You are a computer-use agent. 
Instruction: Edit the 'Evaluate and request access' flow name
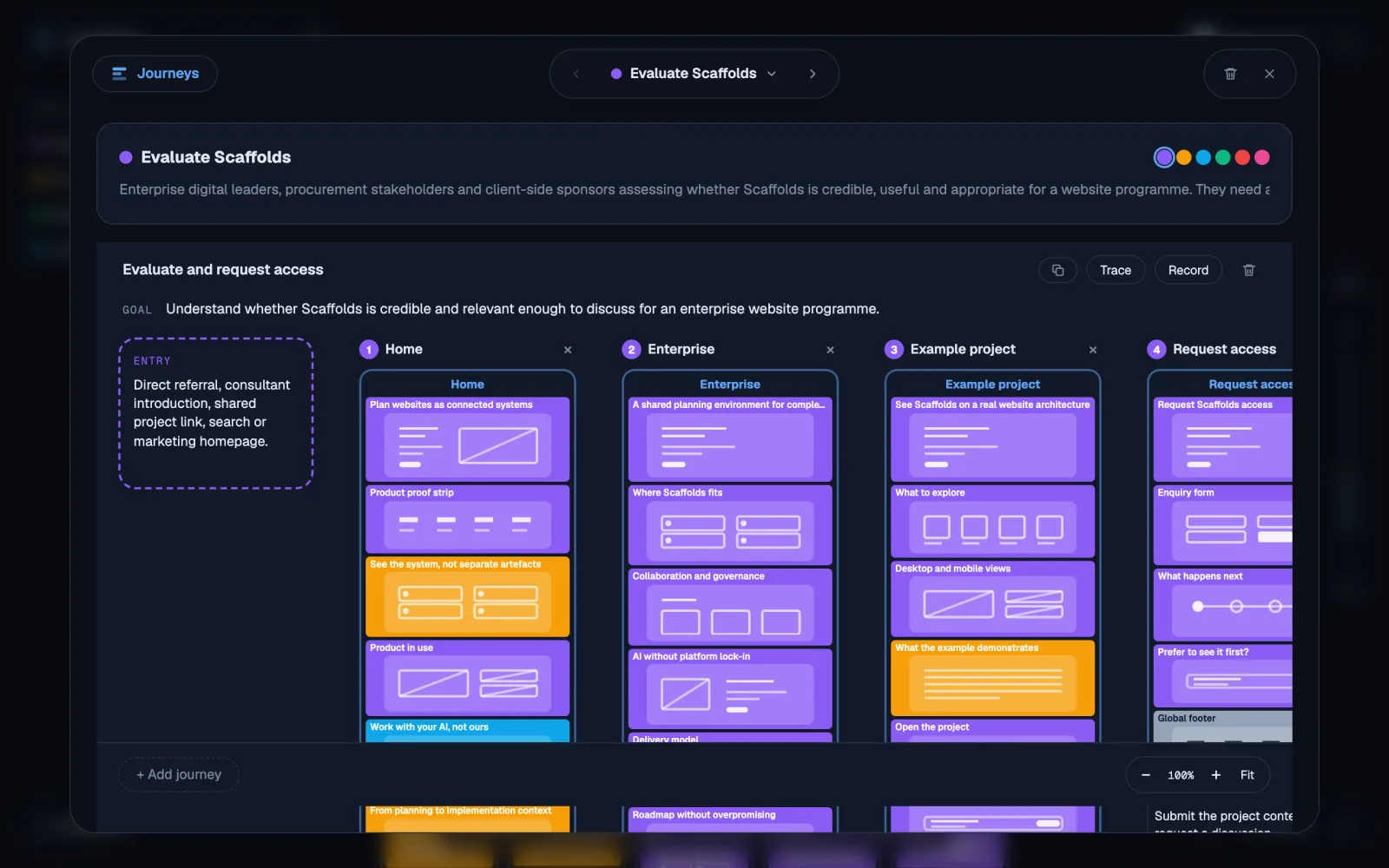(223, 270)
